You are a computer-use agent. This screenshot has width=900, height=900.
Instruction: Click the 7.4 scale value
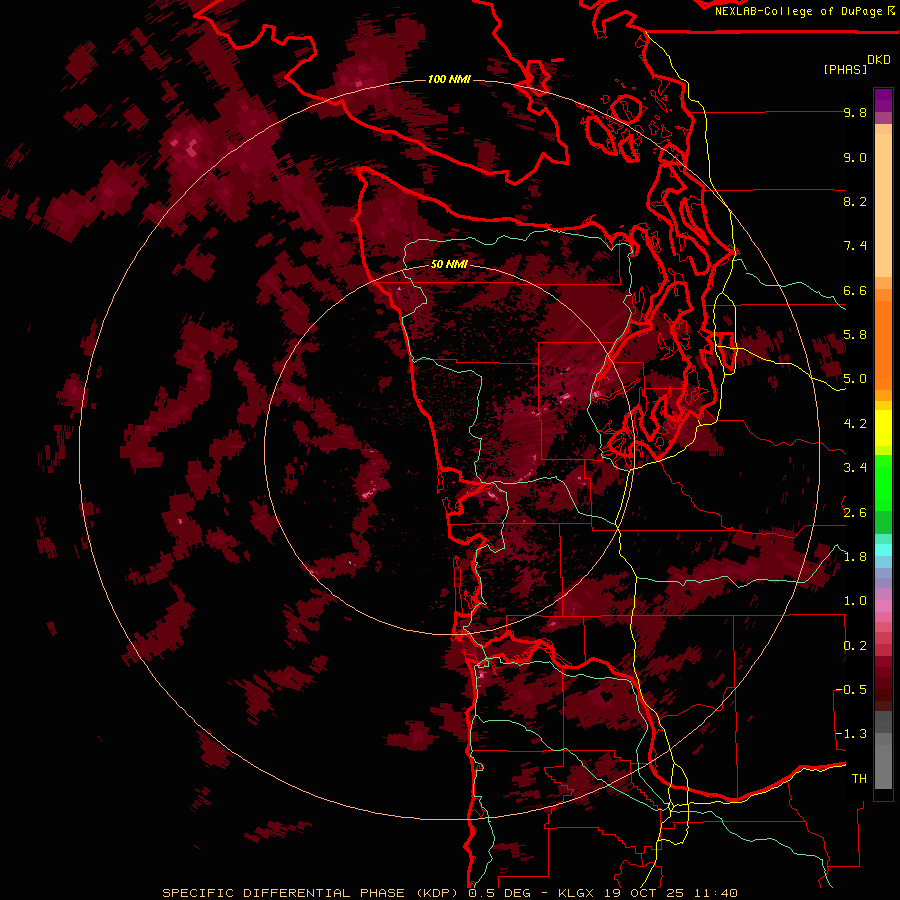[x=855, y=246]
